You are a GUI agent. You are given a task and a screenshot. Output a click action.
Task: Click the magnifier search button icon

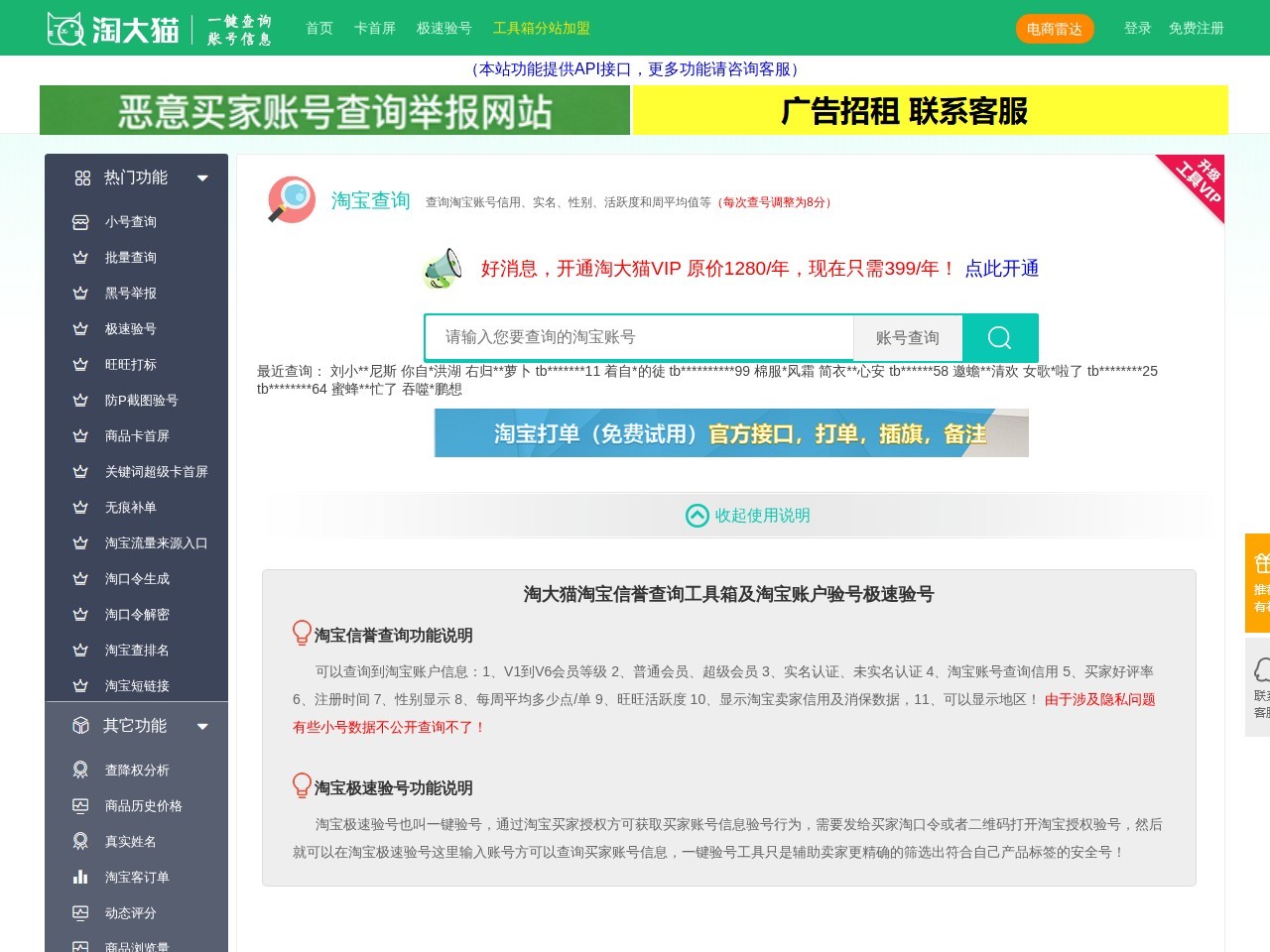pos(1000,338)
